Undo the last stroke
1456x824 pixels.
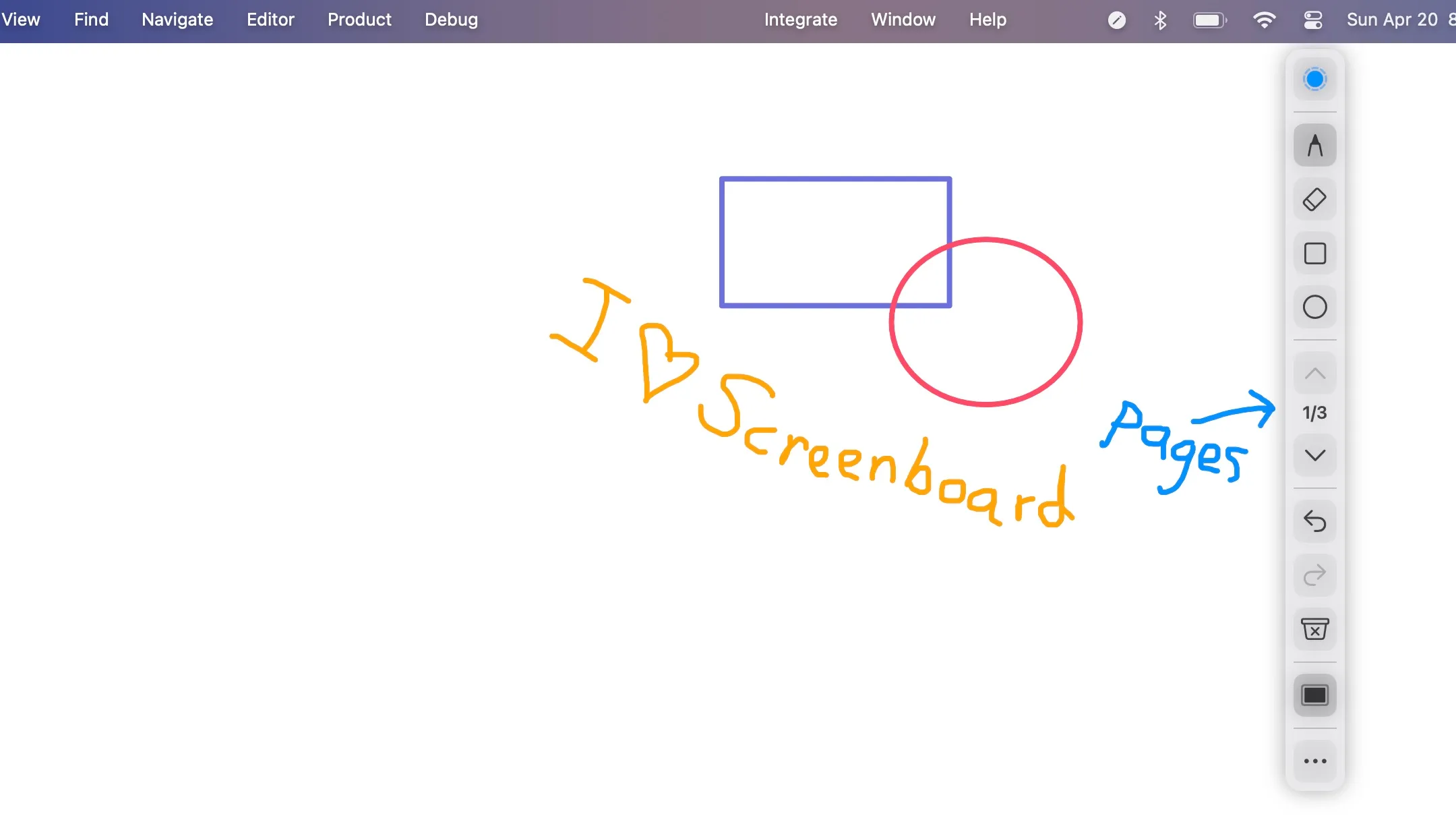[1314, 521]
